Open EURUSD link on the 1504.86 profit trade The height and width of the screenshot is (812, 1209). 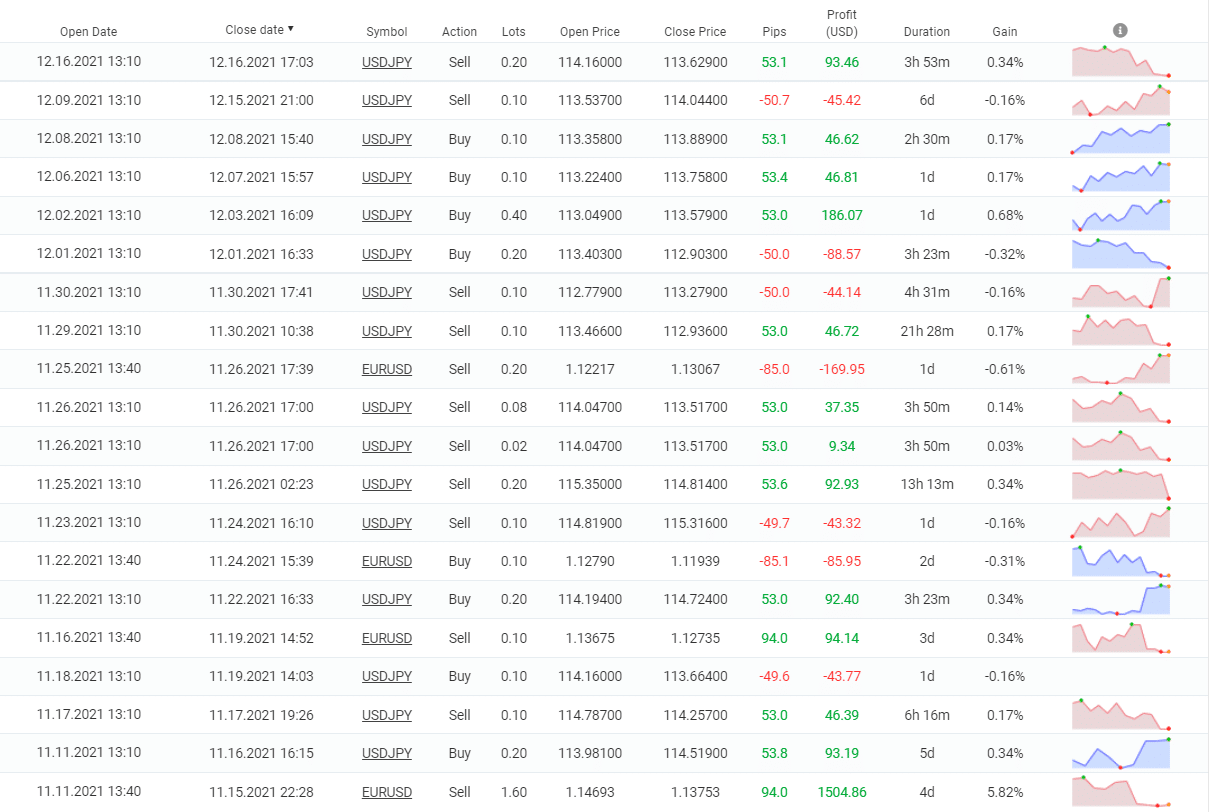[386, 792]
